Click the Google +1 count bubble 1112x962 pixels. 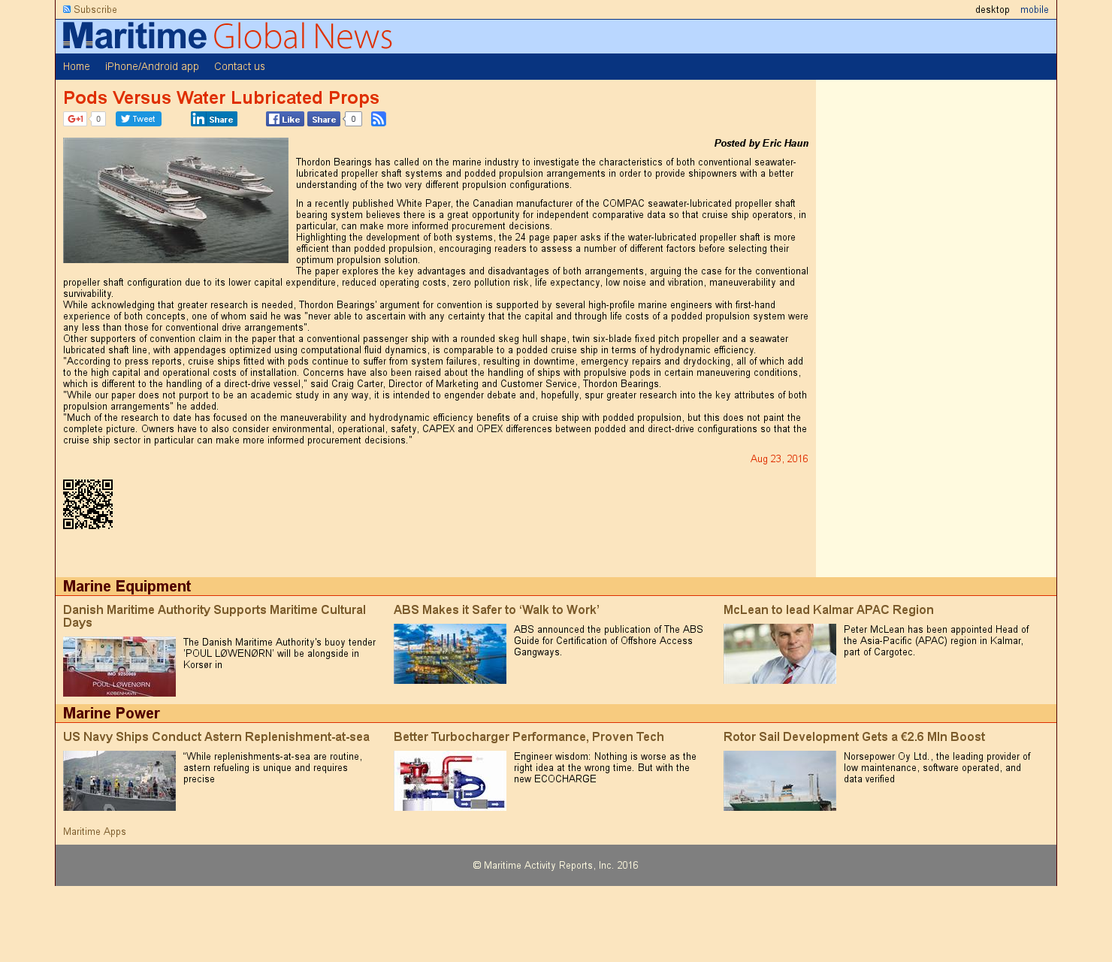coord(98,119)
